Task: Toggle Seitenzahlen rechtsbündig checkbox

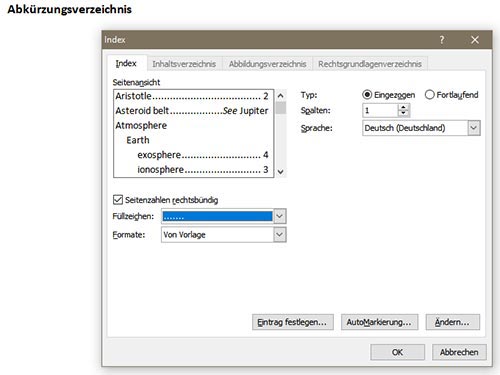Action: [x=118, y=200]
